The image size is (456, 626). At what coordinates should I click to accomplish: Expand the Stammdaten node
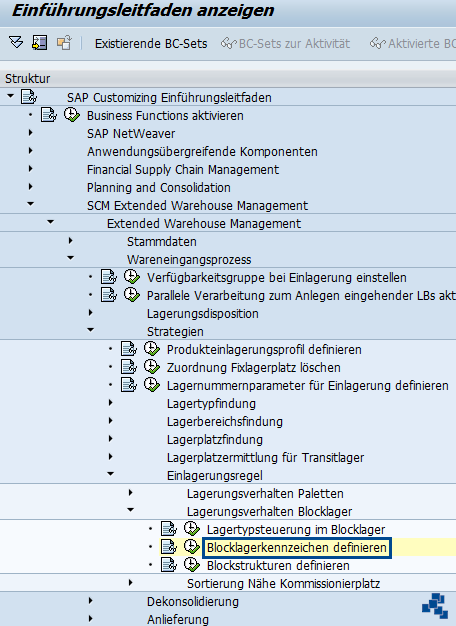coord(71,240)
